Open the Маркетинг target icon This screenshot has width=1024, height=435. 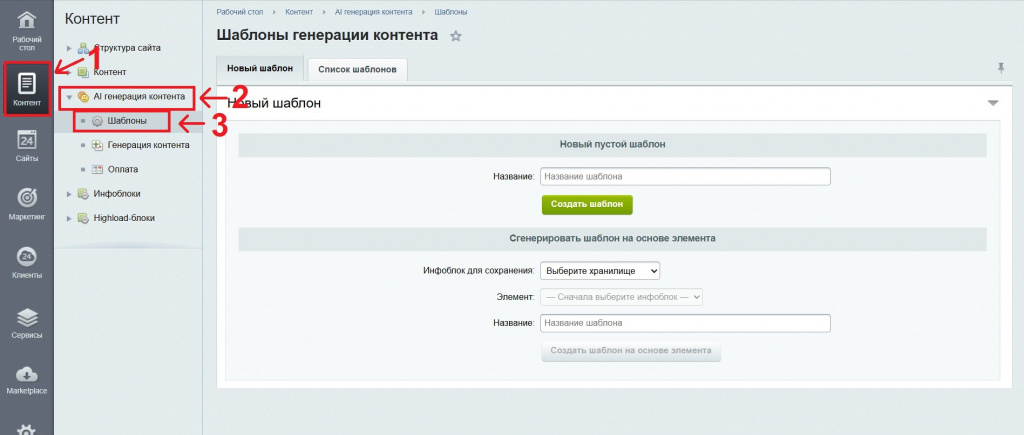(x=27, y=197)
